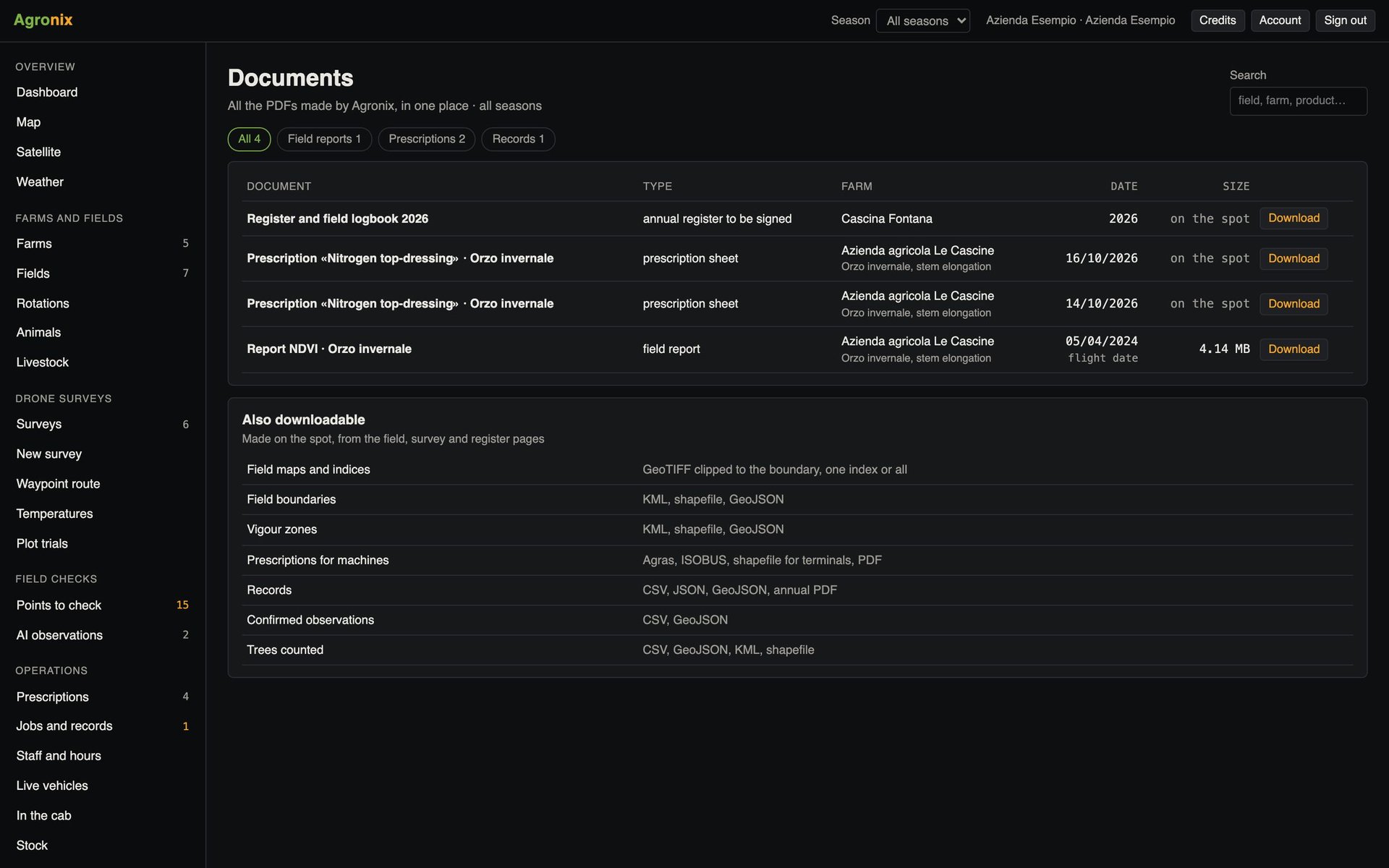1389x868 pixels.
Task: Open the Weather page
Action: pyautogui.click(x=103, y=182)
